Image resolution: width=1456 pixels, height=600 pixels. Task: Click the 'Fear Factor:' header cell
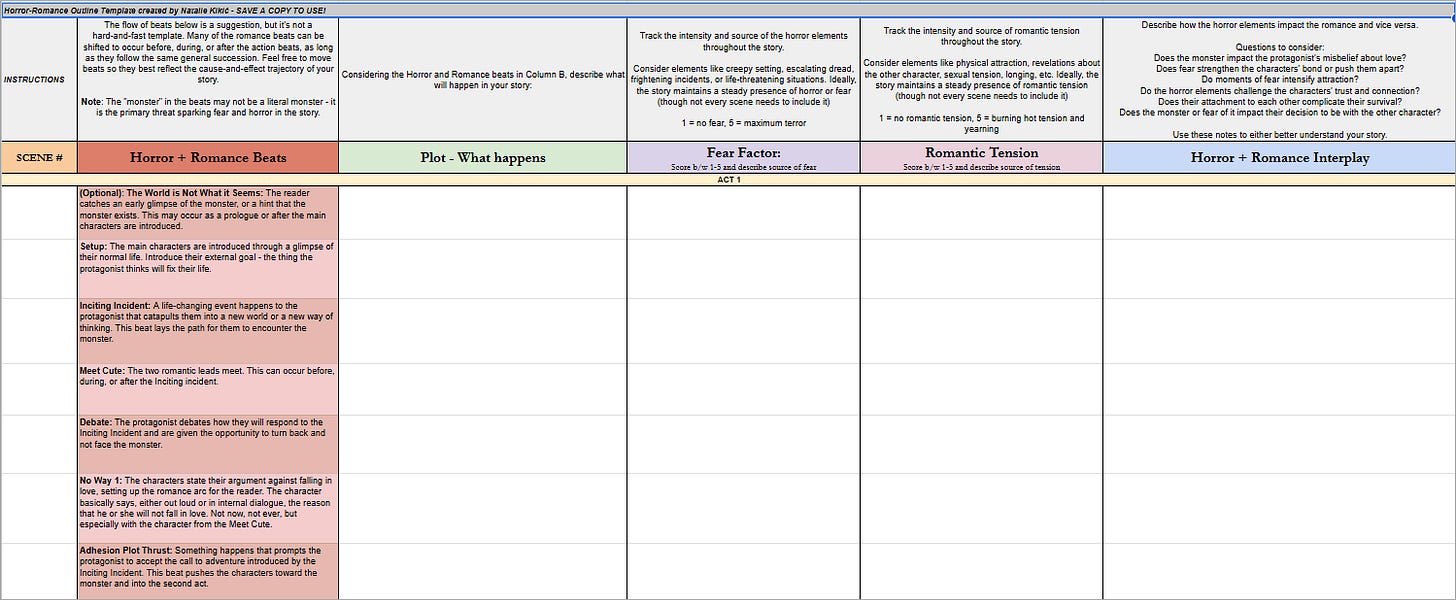tap(743, 157)
